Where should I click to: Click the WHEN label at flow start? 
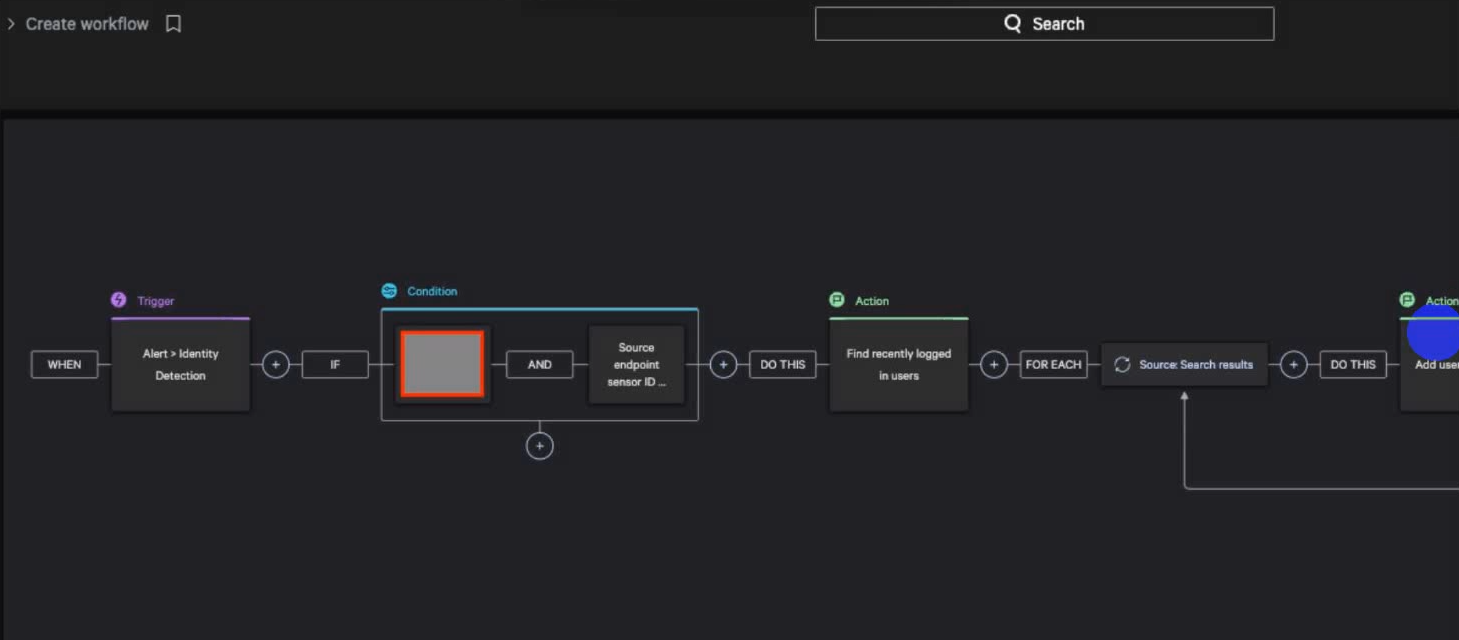[64, 365]
